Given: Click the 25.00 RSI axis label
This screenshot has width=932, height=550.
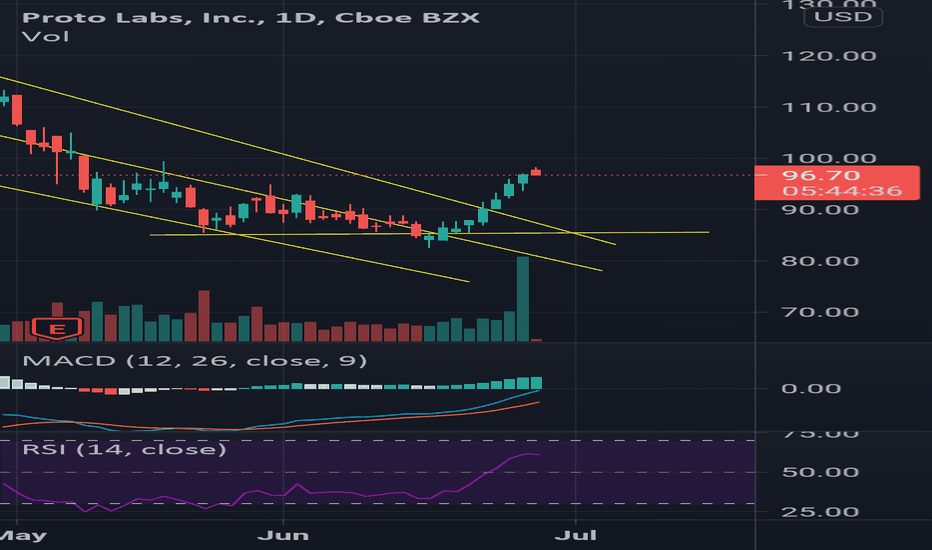Looking at the screenshot, I should 820,512.
